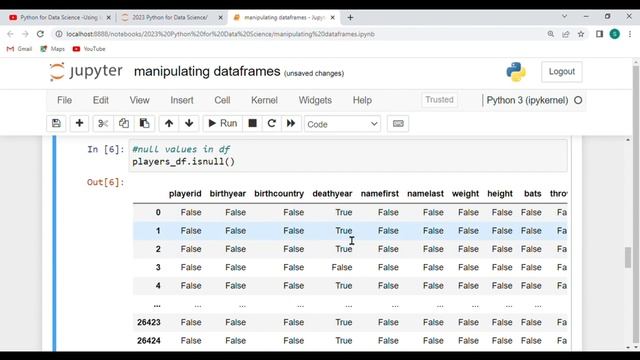The image size is (640, 360).
Task: Open cell type Code dropdown
Action: [x=342, y=124]
